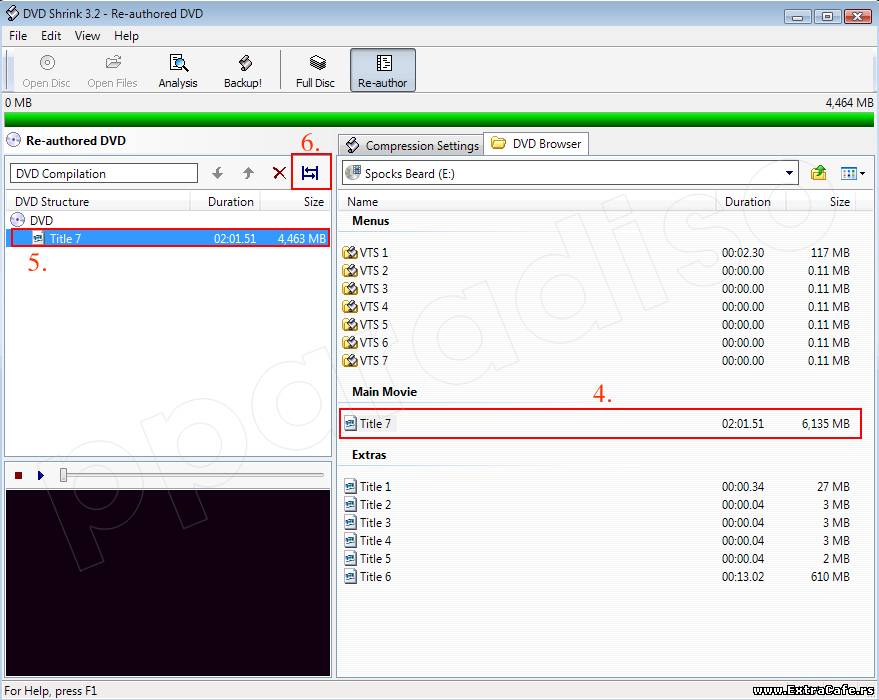Click the Open Files toolbar icon
Viewport: 879px width, 700px height.
pyautogui.click(x=113, y=70)
